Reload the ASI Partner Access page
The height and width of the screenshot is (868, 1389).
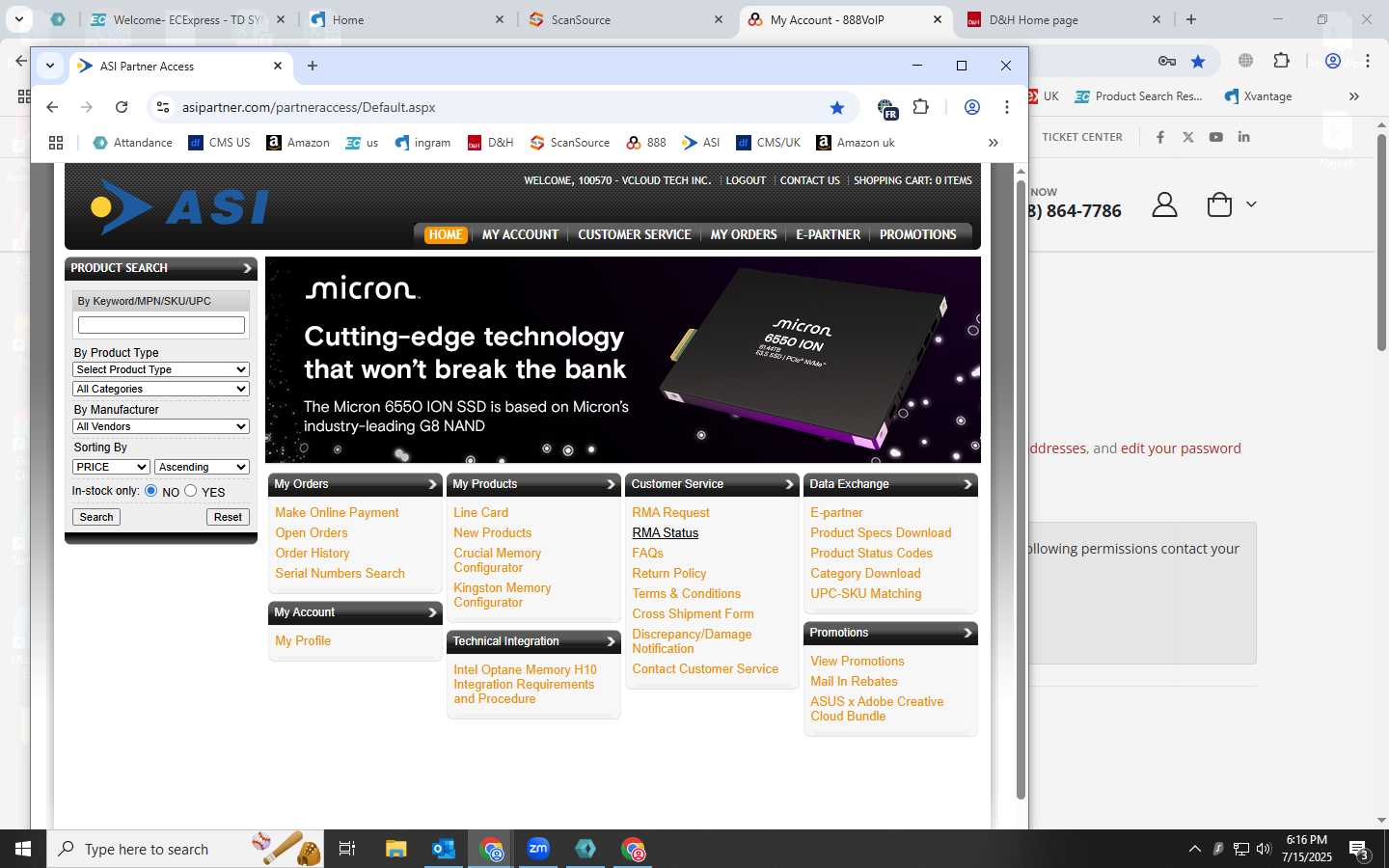[122, 107]
